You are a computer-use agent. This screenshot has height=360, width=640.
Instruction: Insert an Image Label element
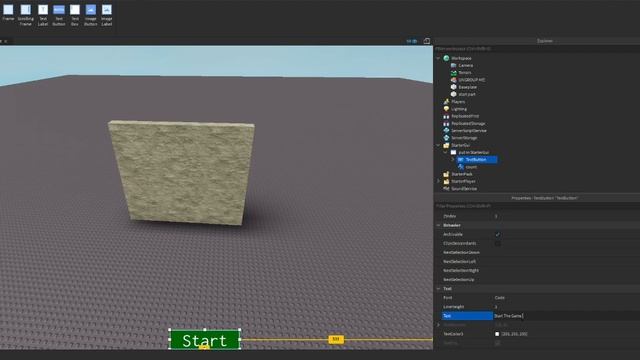[x=107, y=15]
